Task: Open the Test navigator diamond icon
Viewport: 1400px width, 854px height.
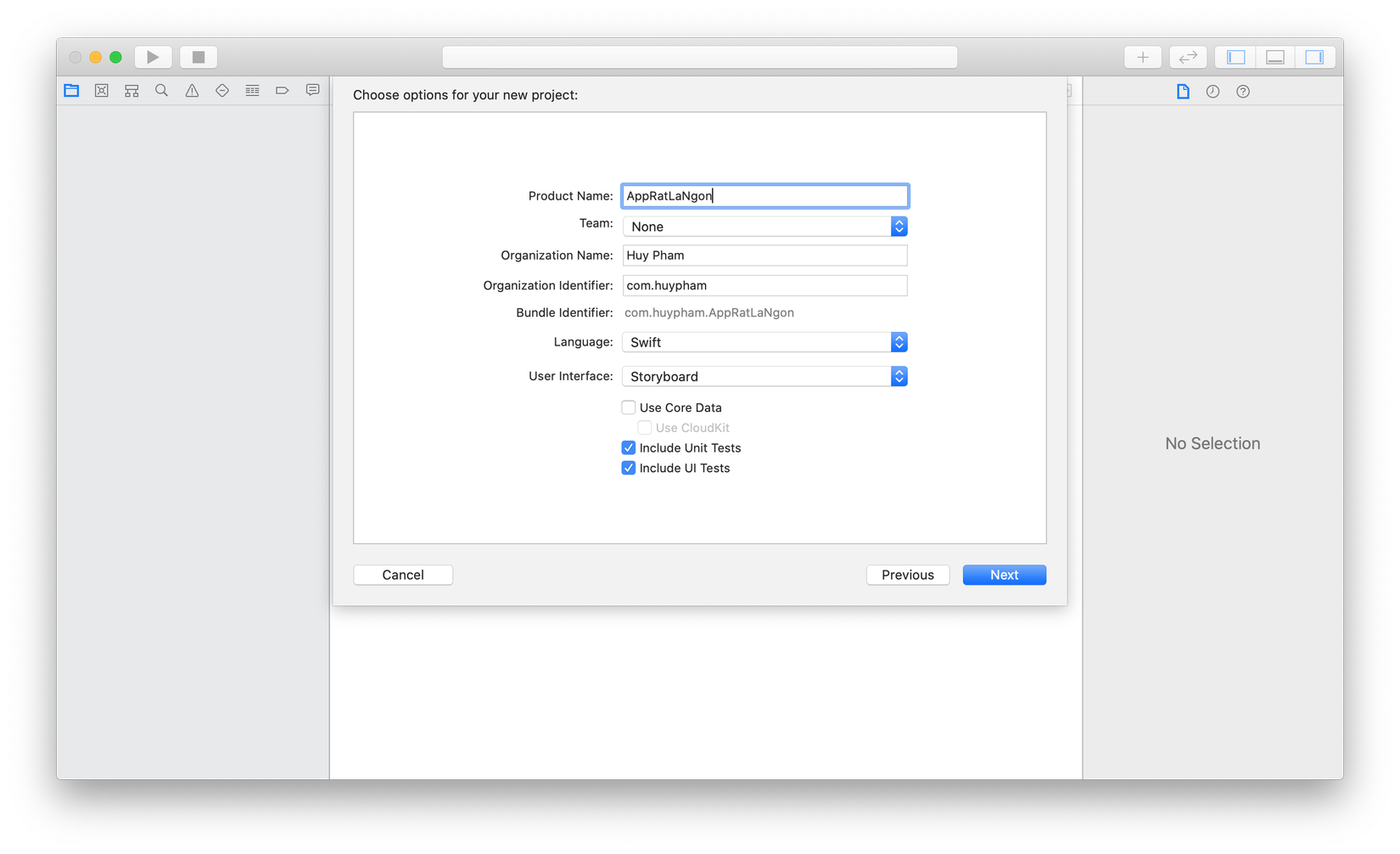Action: click(222, 91)
